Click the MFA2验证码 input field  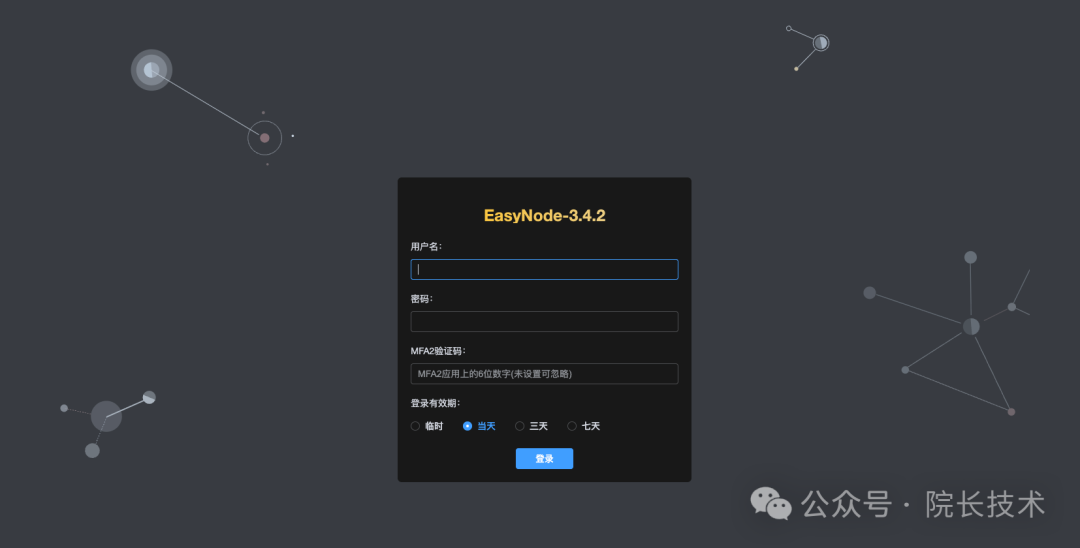544,374
